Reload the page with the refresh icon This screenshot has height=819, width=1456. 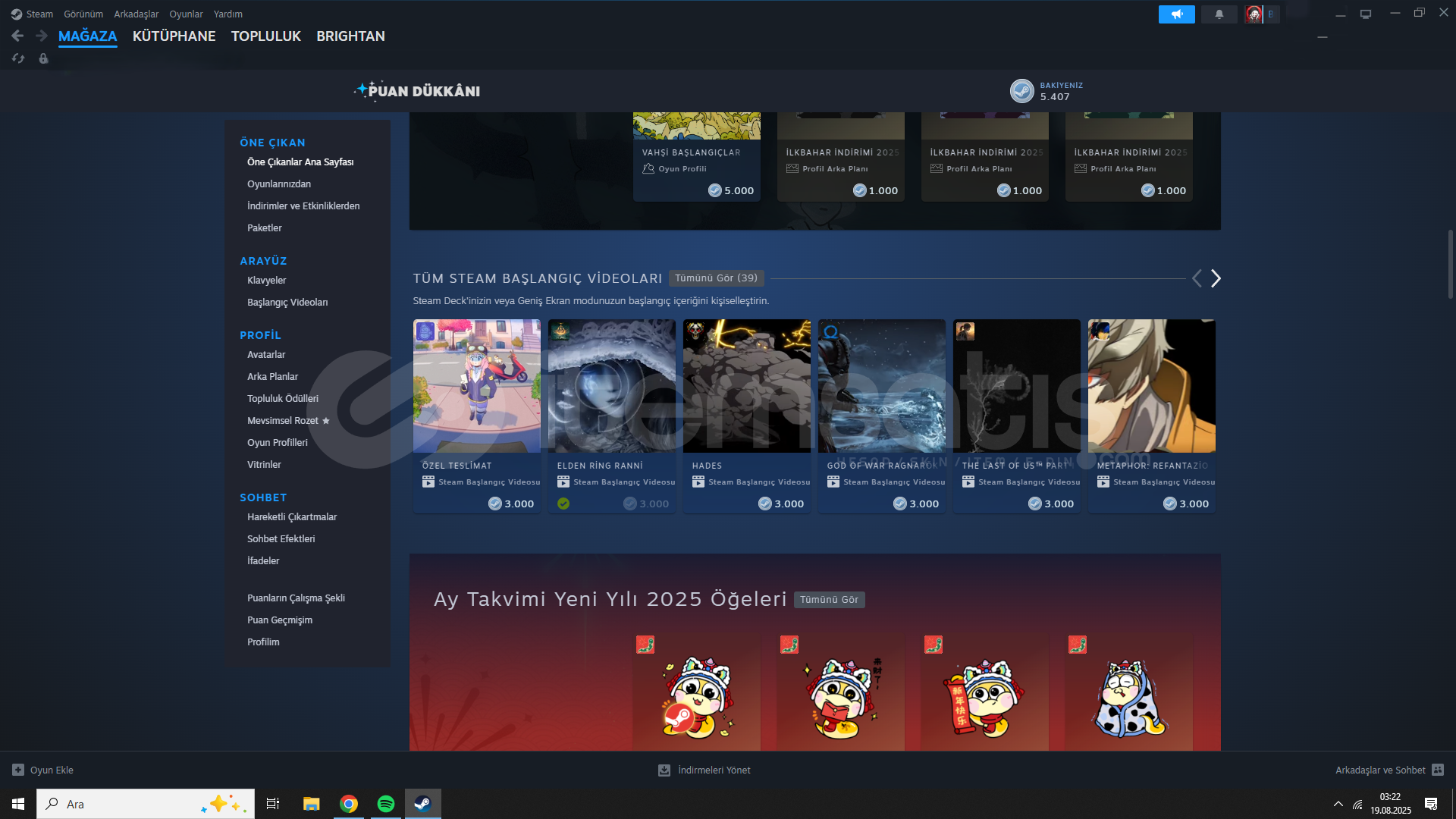(18, 58)
